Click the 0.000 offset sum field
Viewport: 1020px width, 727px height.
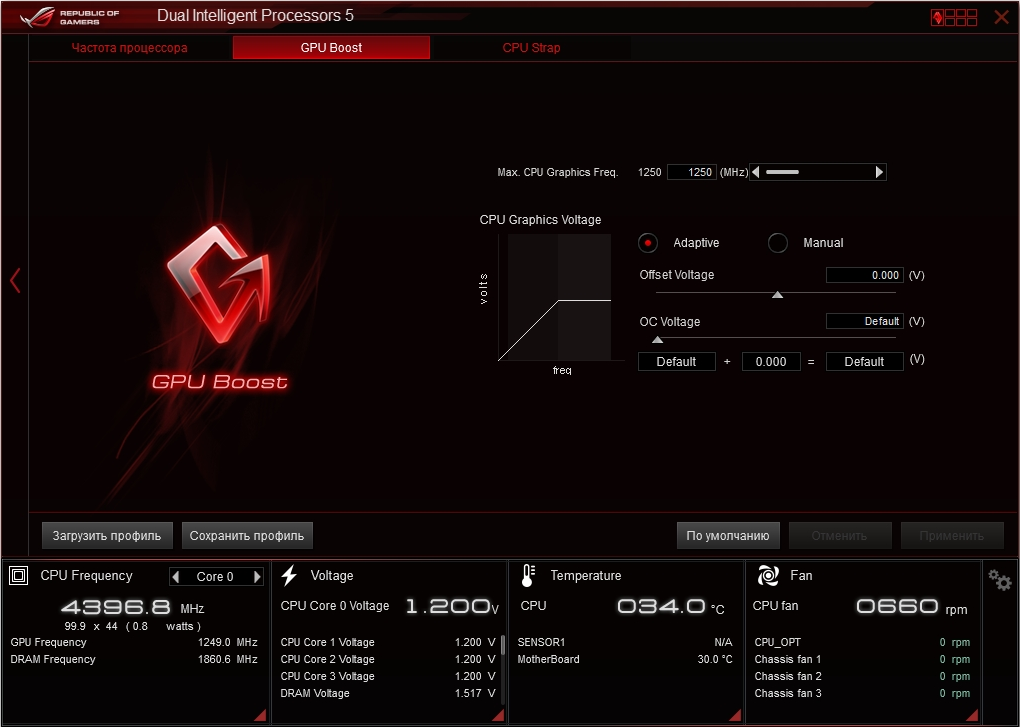click(x=771, y=362)
